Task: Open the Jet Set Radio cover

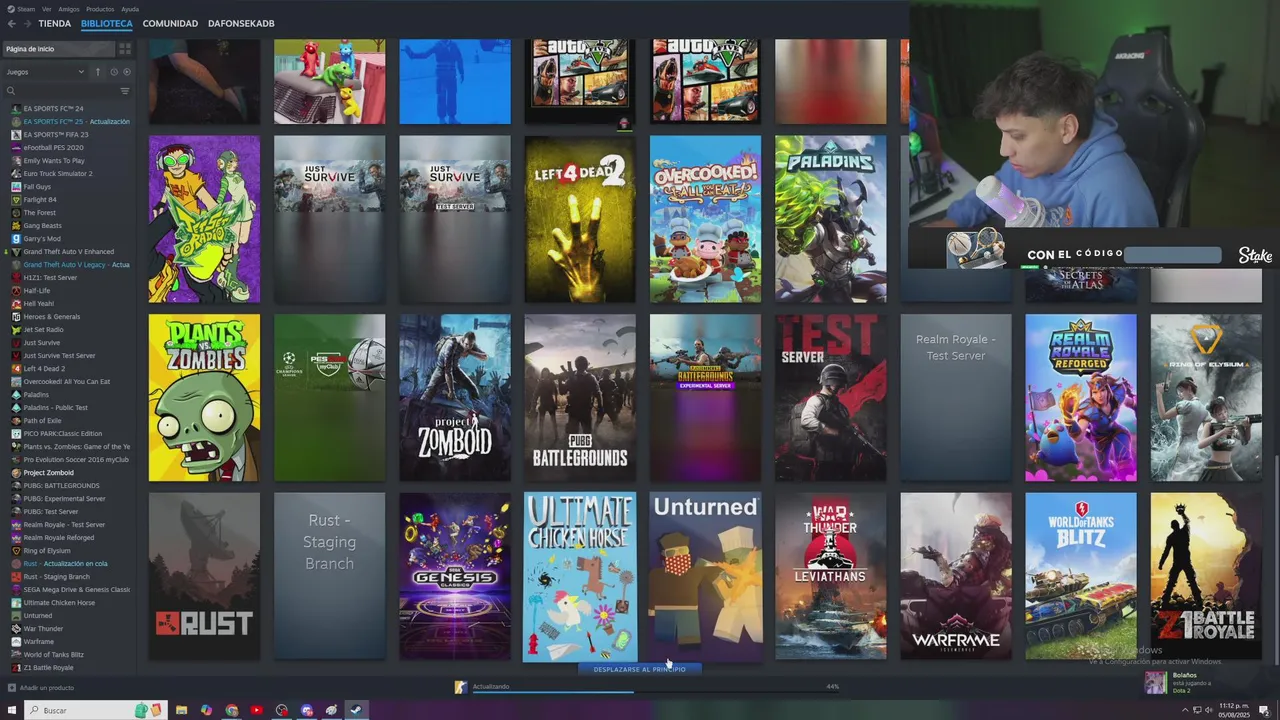Action: click(204, 219)
